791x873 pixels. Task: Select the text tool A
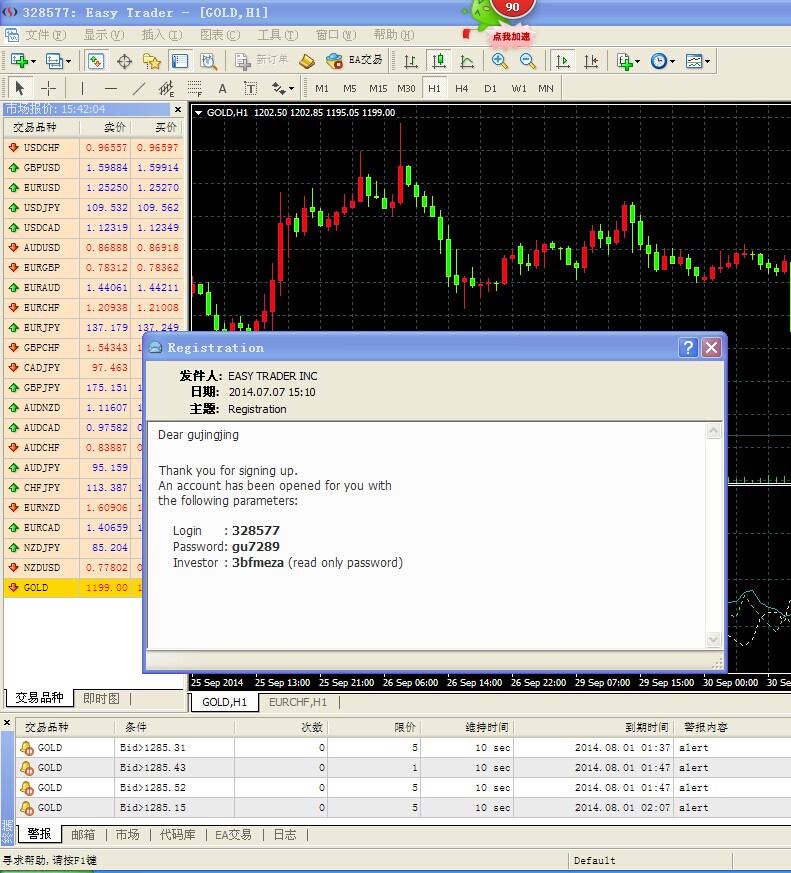[223, 88]
